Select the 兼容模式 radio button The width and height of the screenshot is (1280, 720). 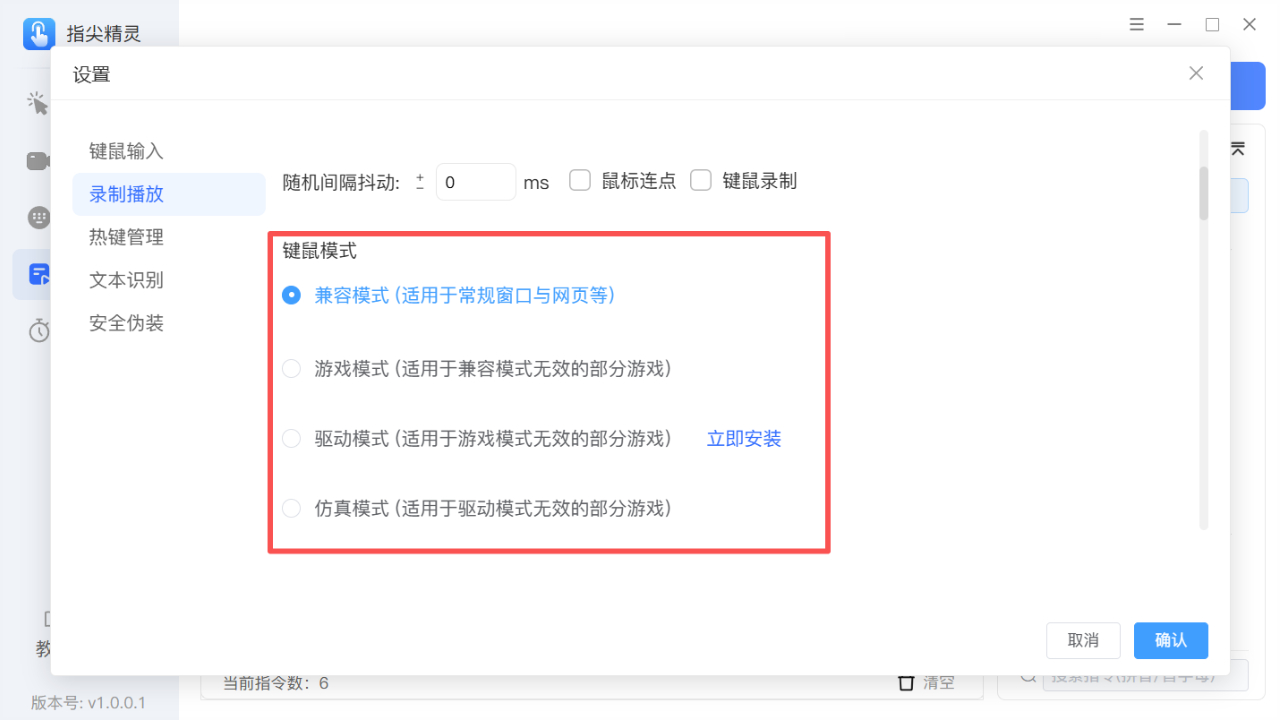[291, 295]
